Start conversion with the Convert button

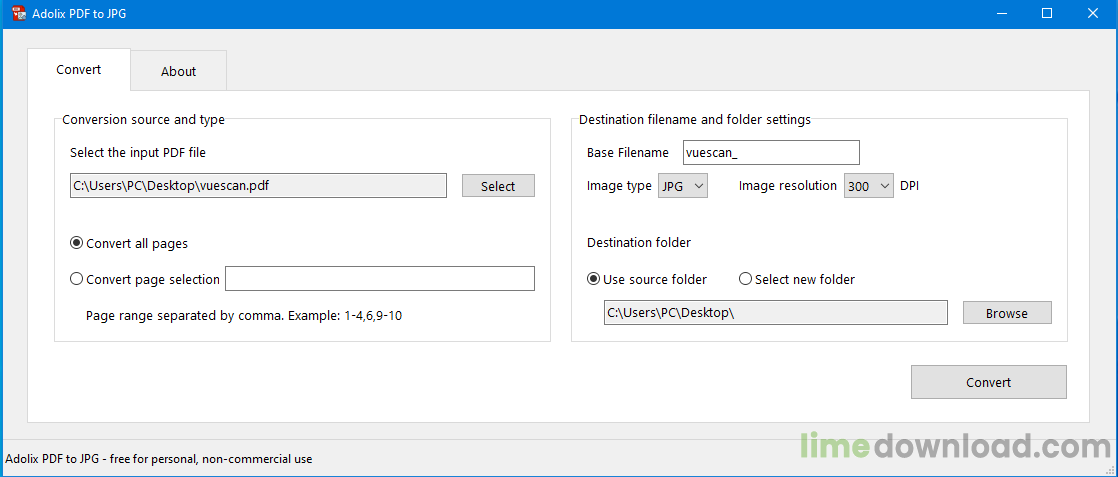point(988,382)
